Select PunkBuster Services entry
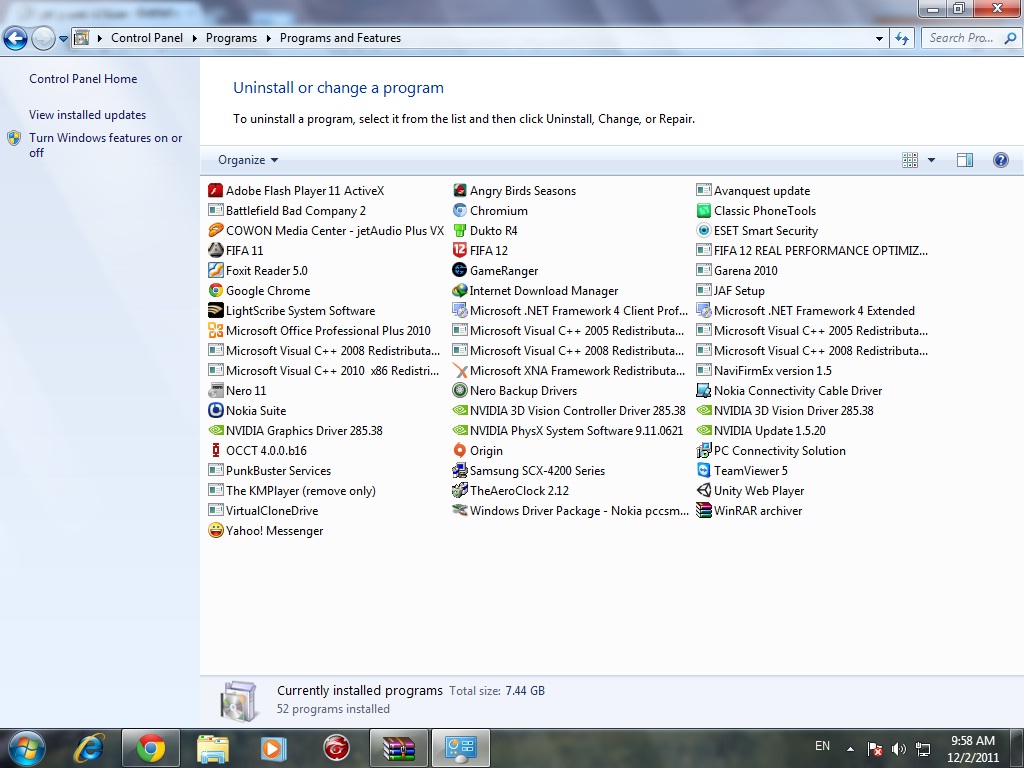Screen dimensions: 1024x768 [x=270, y=471]
